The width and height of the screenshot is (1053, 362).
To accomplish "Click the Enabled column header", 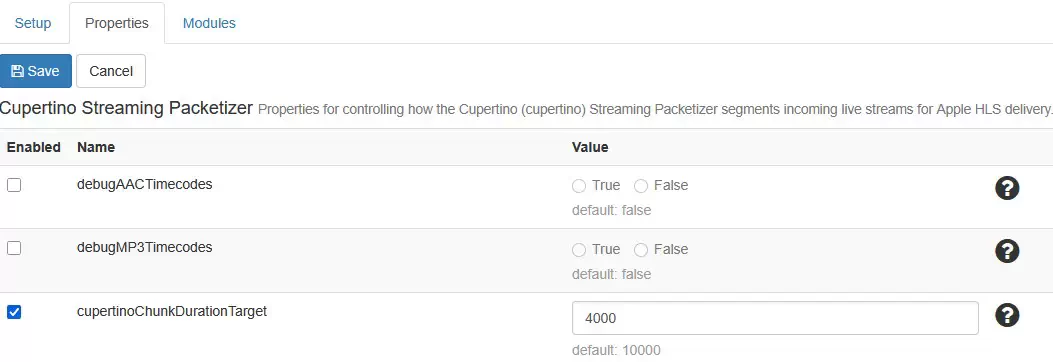I will [34, 147].
